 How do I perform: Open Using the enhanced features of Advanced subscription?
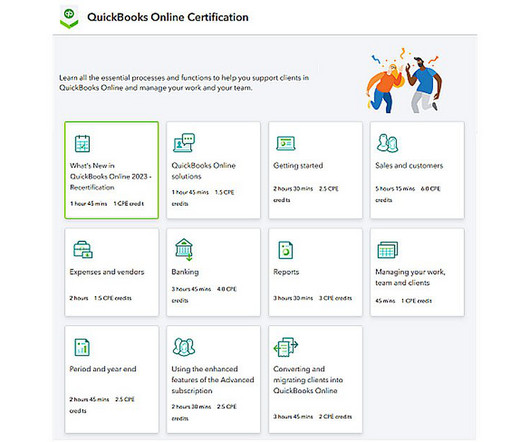tap(213, 380)
